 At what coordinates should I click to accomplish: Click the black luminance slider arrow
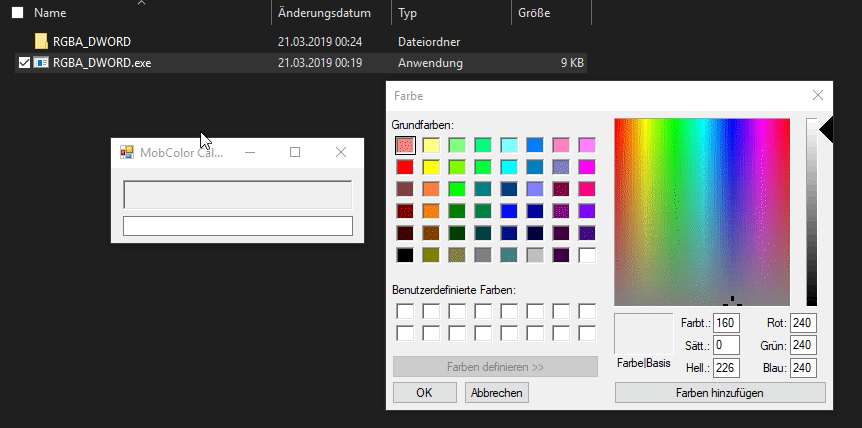click(x=826, y=131)
